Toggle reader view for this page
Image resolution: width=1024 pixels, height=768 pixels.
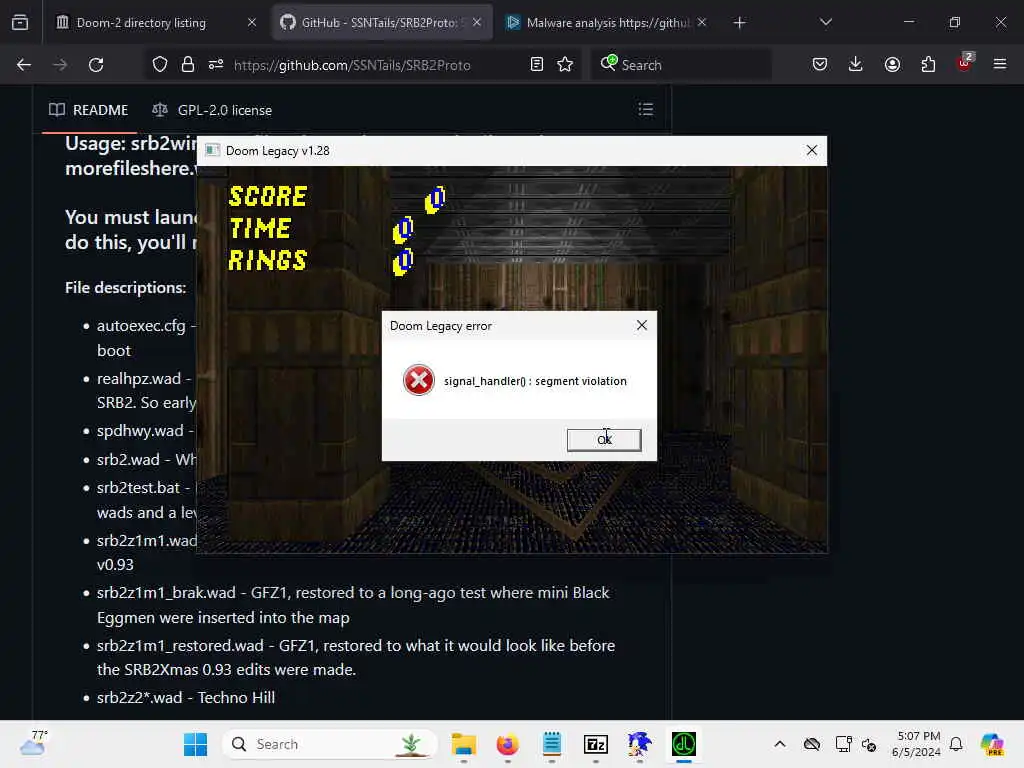point(537,65)
